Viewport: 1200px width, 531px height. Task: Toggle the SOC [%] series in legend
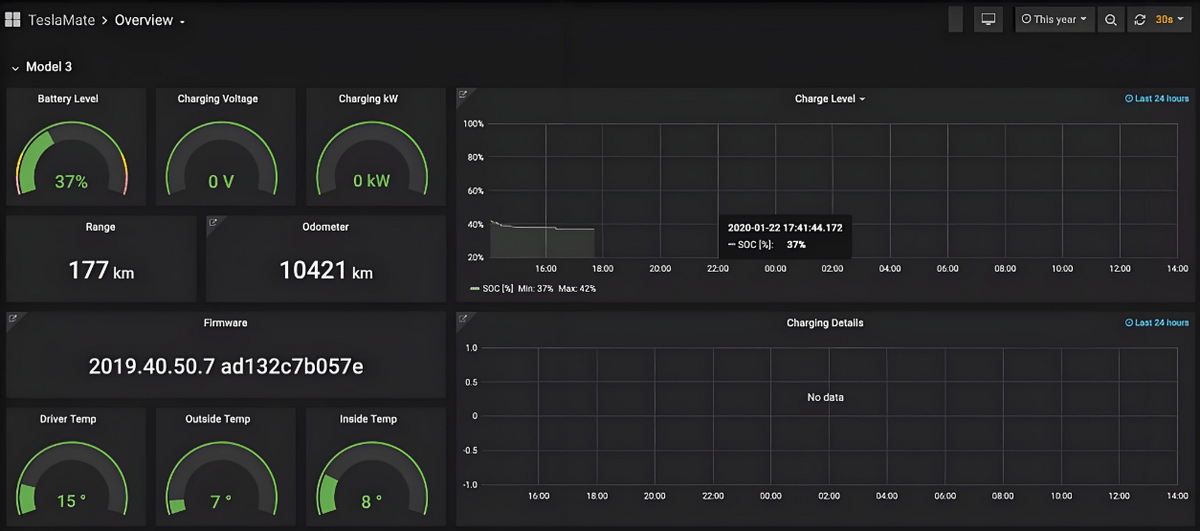coord(492,288)
